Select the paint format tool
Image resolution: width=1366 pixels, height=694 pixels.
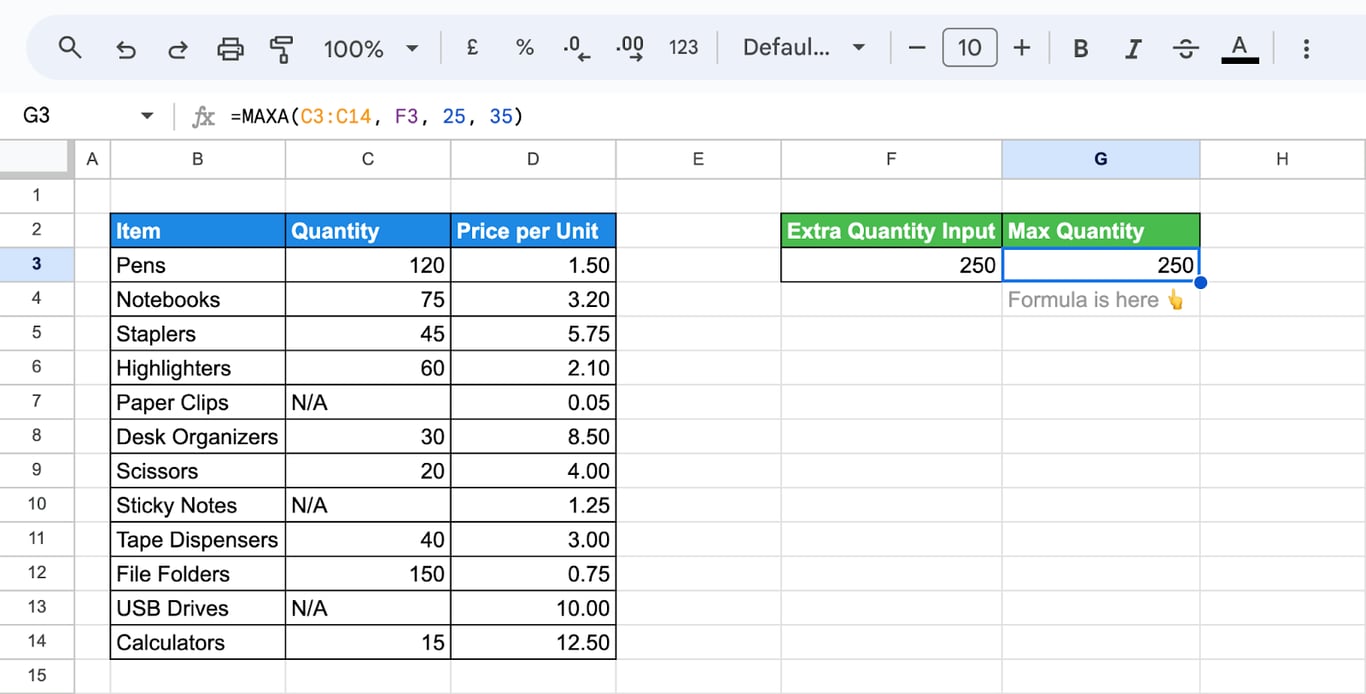[283, 48]
